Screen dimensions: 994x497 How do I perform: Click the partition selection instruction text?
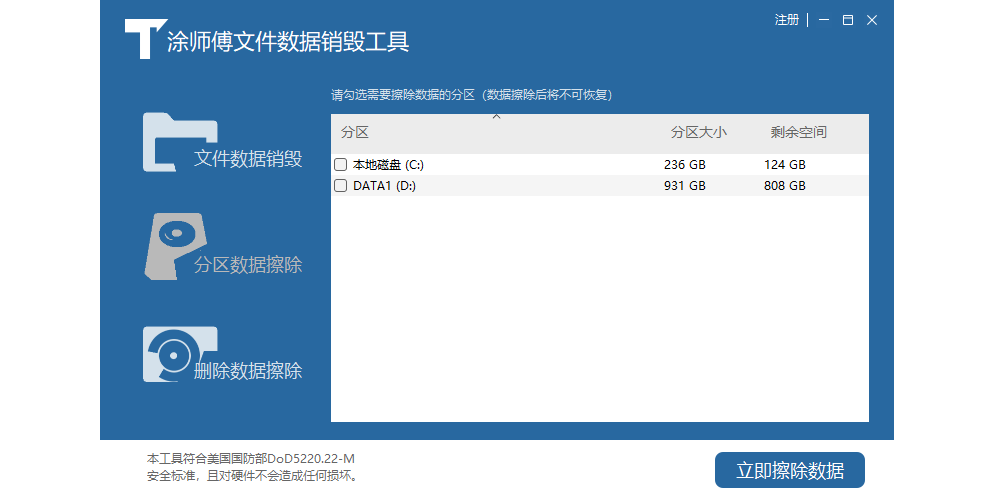pyautogui.click(x=471, y=95)
